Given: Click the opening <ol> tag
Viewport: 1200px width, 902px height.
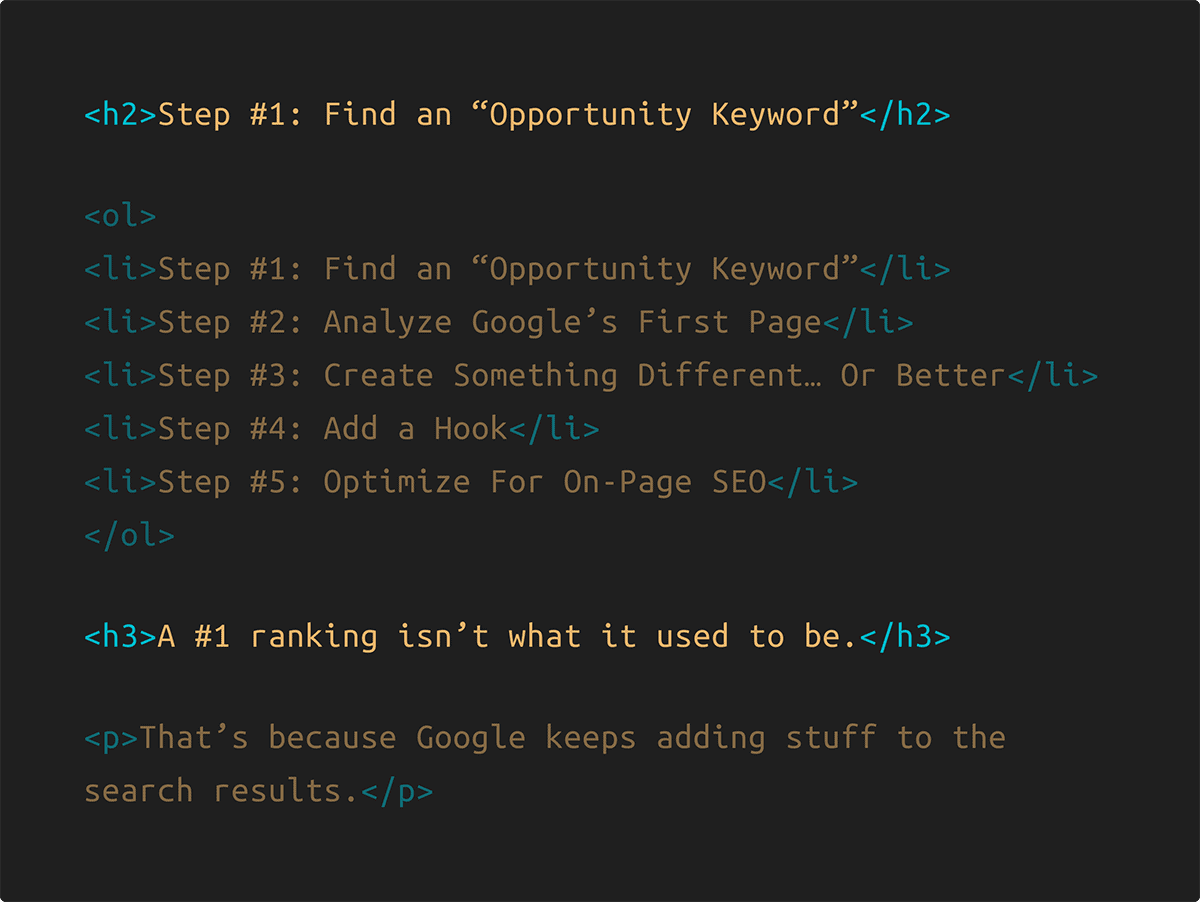Looking at the screenshot, I should point(121,216).
